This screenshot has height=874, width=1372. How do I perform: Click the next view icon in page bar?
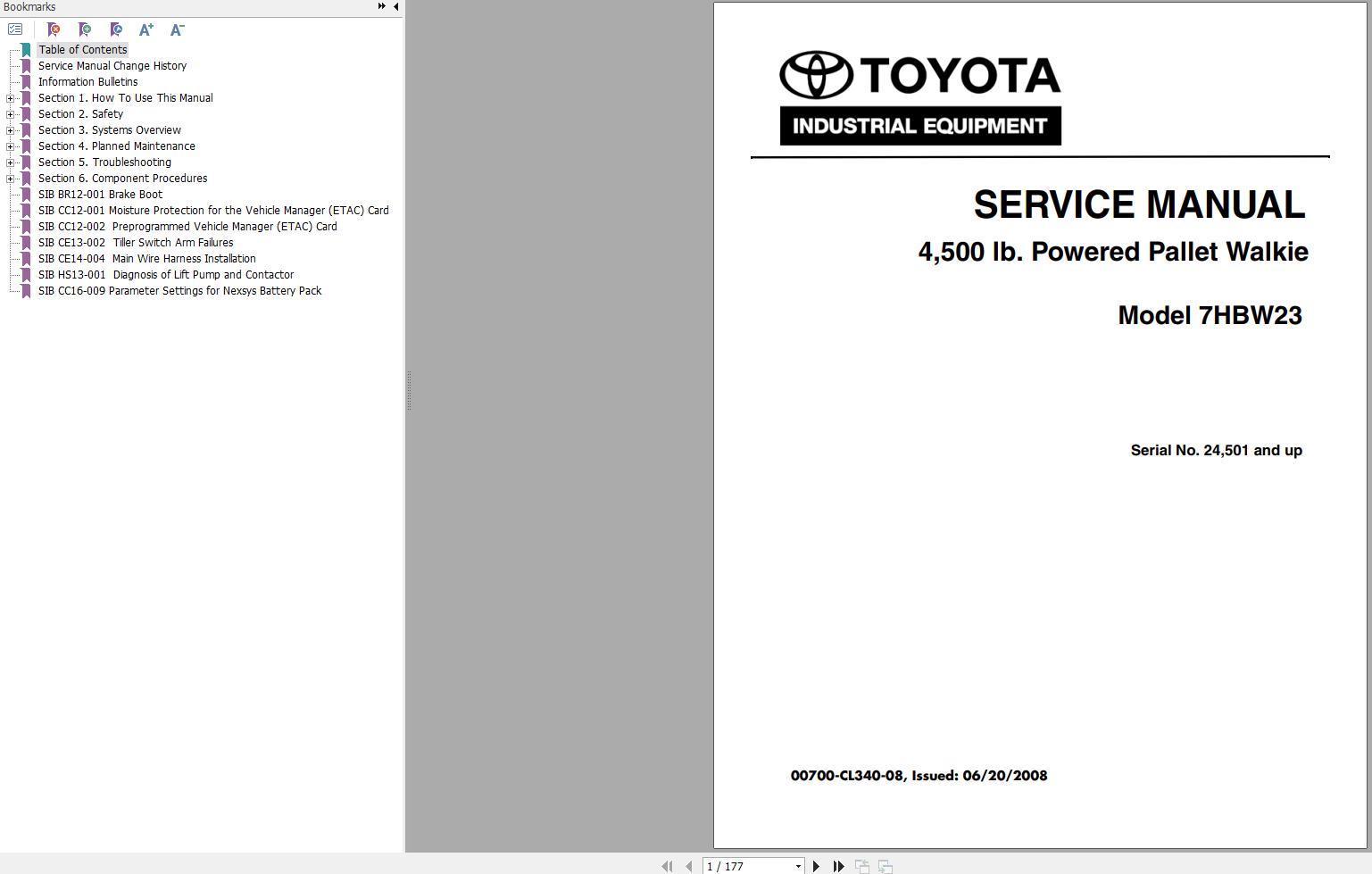(886, 866)
